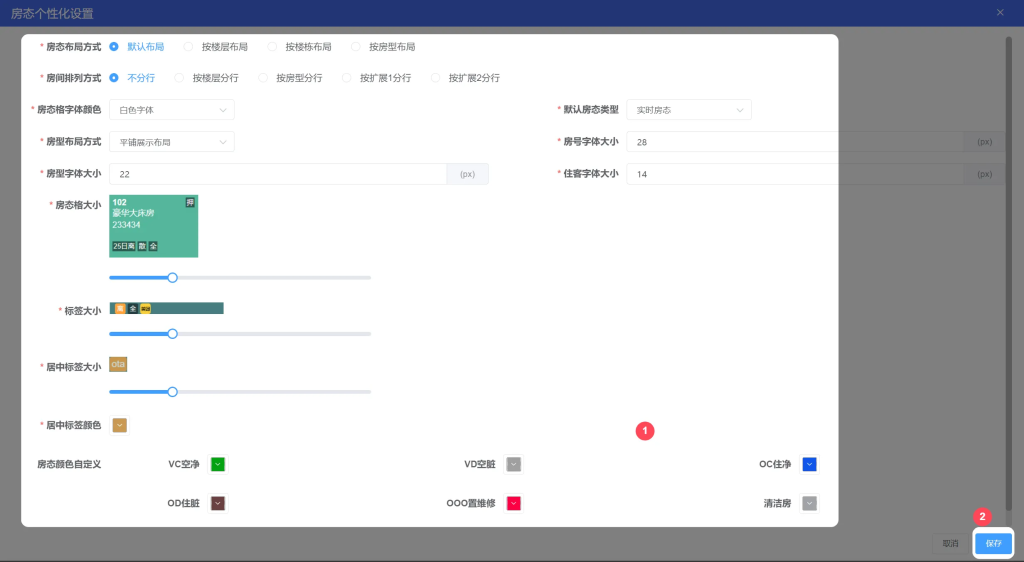The width and height of the screenshot is (1024, 562).
Task: Click the 标签大小 slider handle
Action: pos(172,334)
